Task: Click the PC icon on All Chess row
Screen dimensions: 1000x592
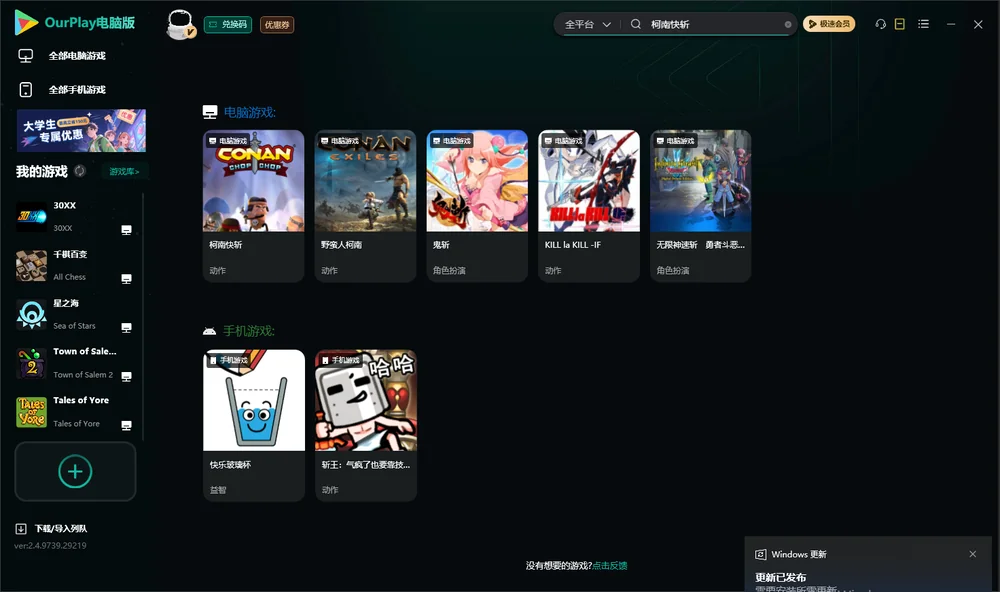Action: [x=126, y=279]
